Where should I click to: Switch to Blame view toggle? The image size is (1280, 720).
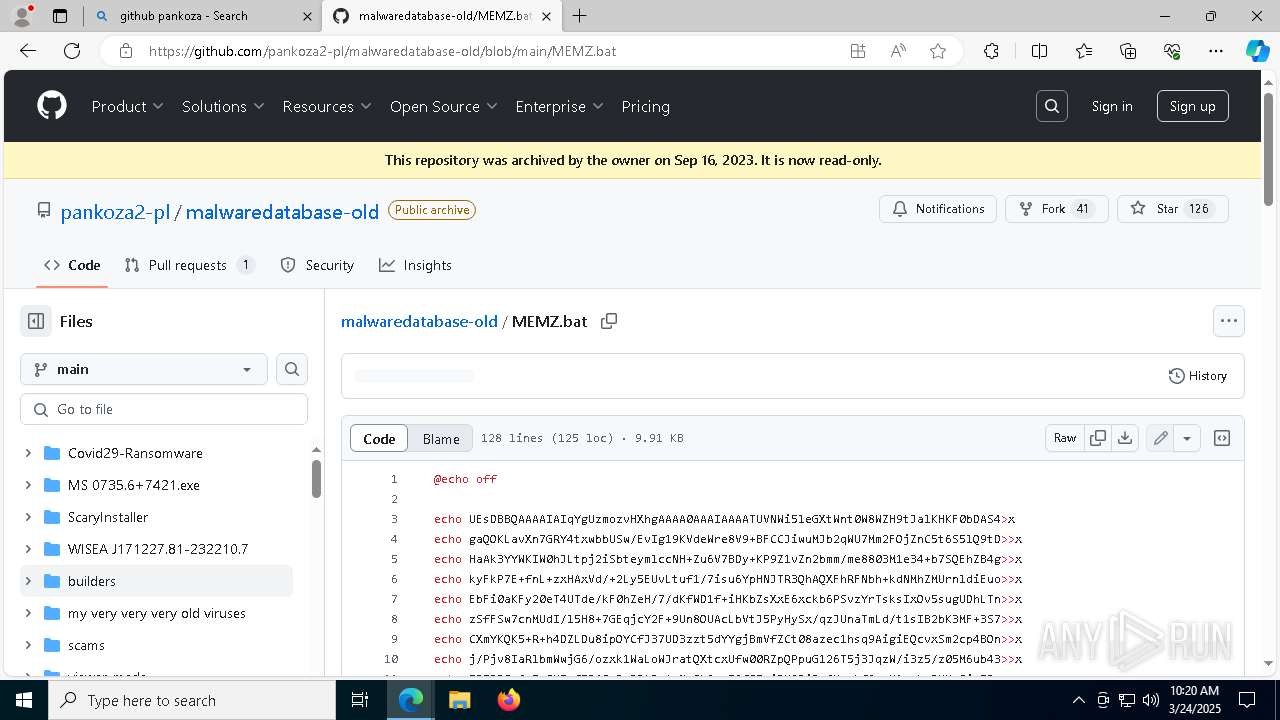point(441,438)
